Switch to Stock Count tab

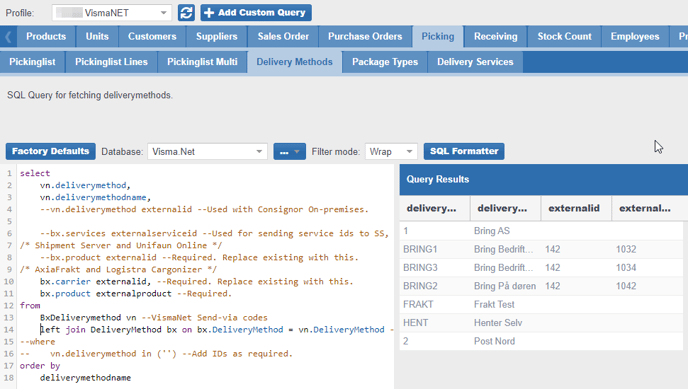click(564, 36)
